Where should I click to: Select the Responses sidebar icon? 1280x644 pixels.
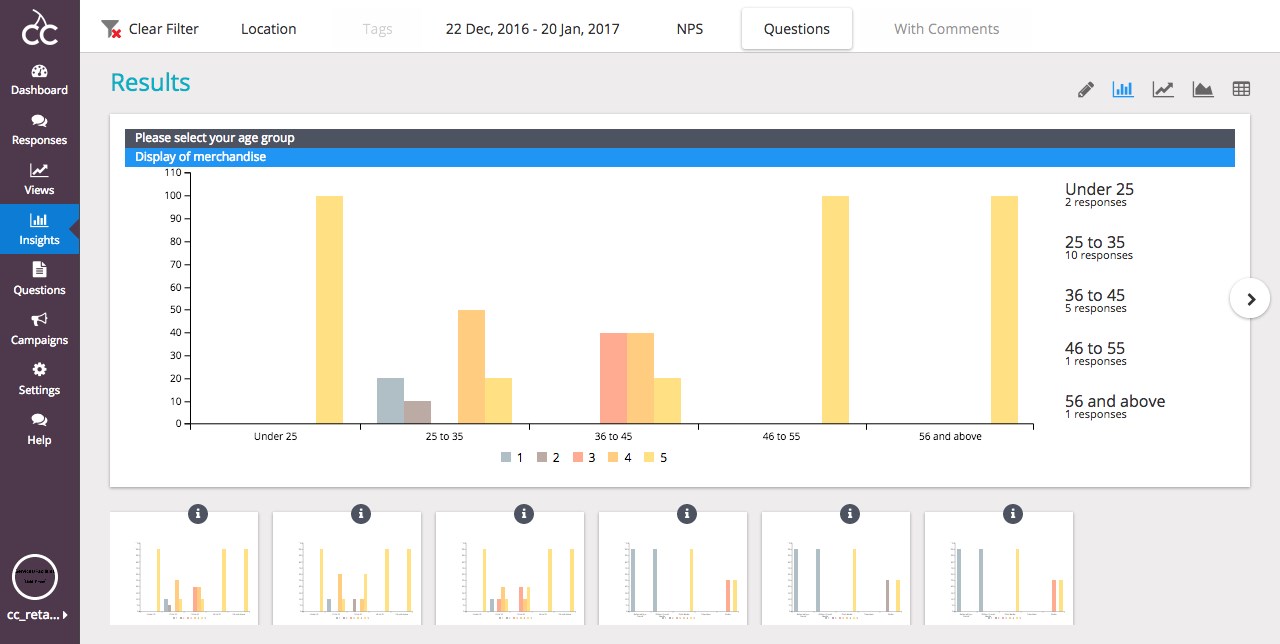point(39,129)
